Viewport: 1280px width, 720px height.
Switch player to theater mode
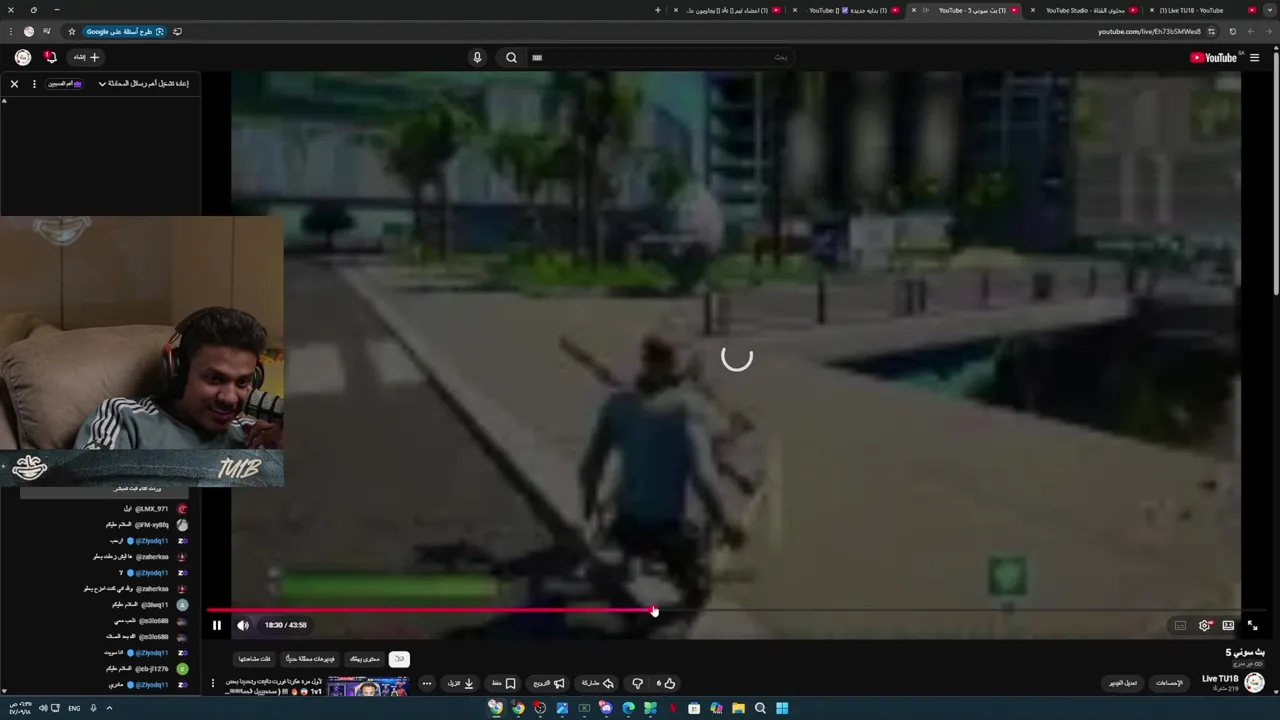point(1228,625)
